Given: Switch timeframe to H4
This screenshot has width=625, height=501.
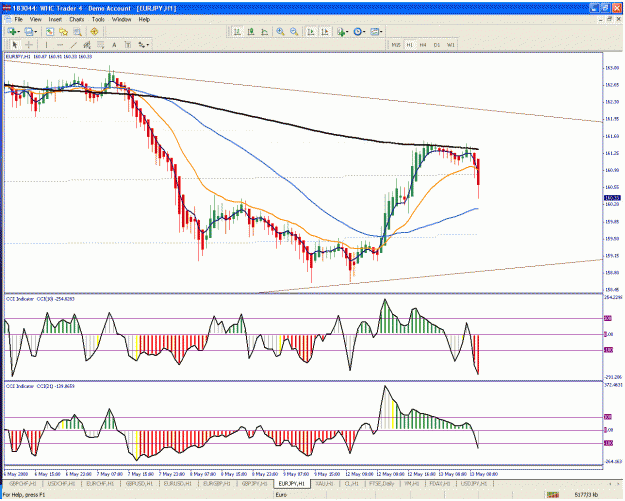Looking at the screenshot, I should (x=423, y=45).
